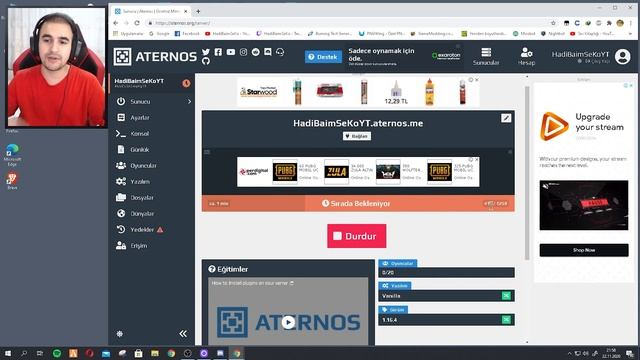Click the Chrome address bar
This screenshot has width=640, height=360.
pyautogui.click(x=347, y=23)
